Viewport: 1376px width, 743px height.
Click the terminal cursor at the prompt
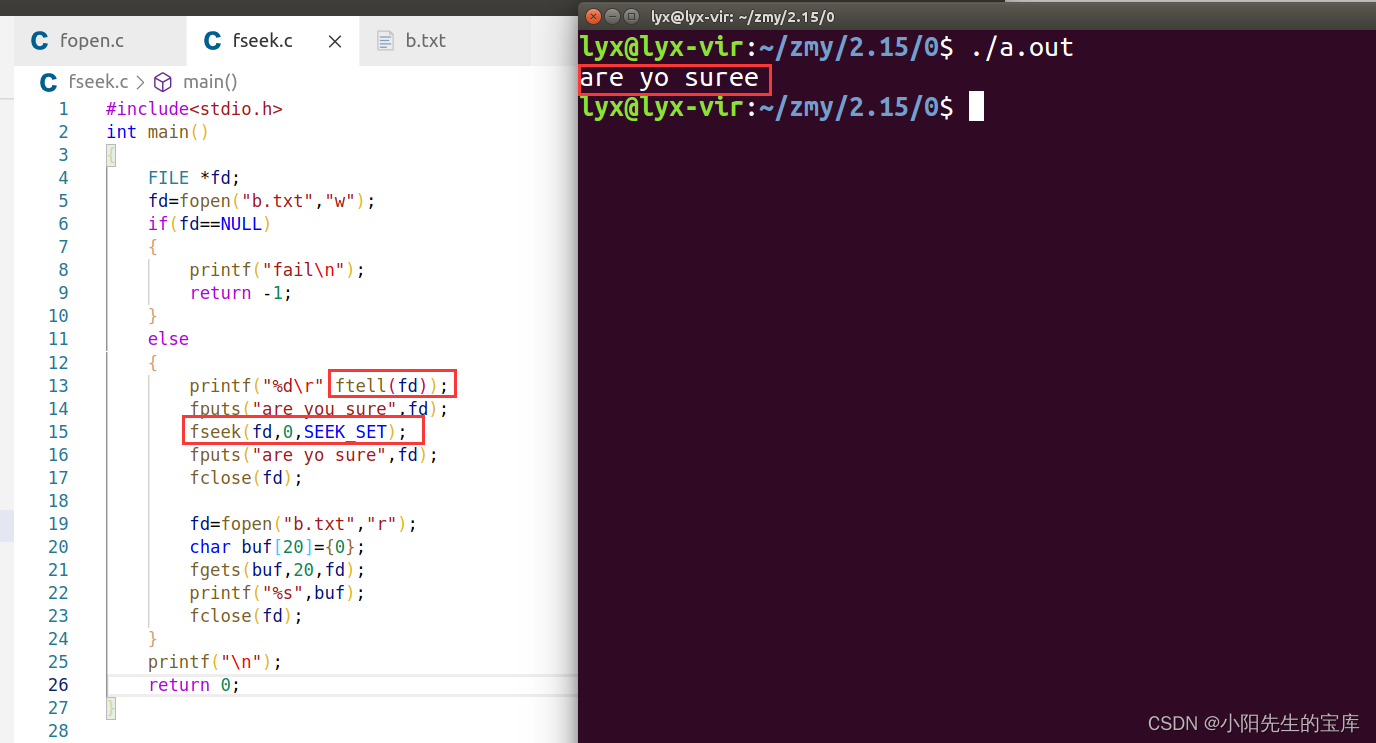pyautogui.click(x=976, y=106)
